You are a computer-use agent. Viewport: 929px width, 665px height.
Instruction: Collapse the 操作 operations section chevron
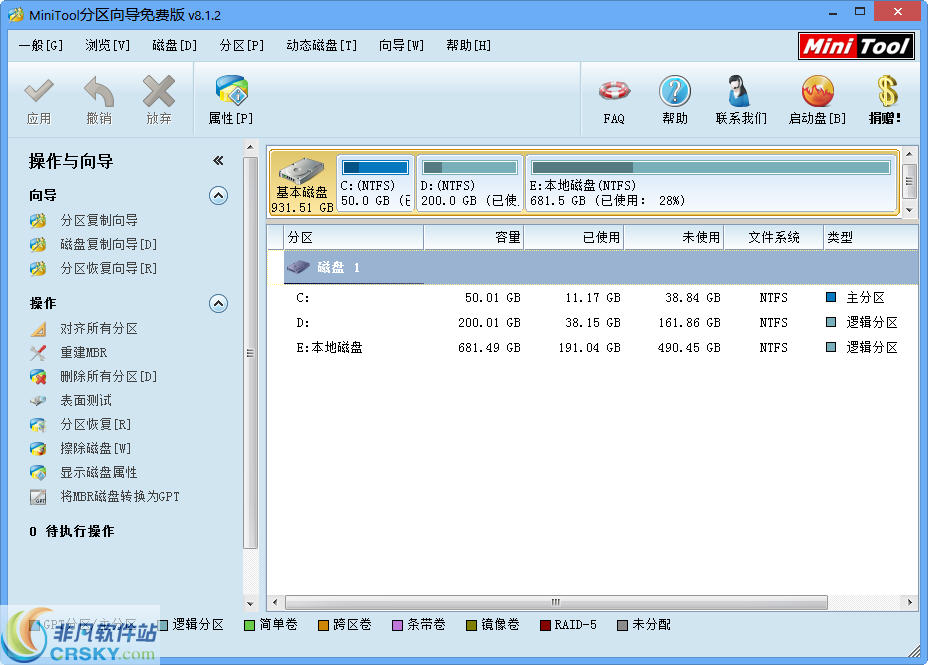click(x=218, y=303)
